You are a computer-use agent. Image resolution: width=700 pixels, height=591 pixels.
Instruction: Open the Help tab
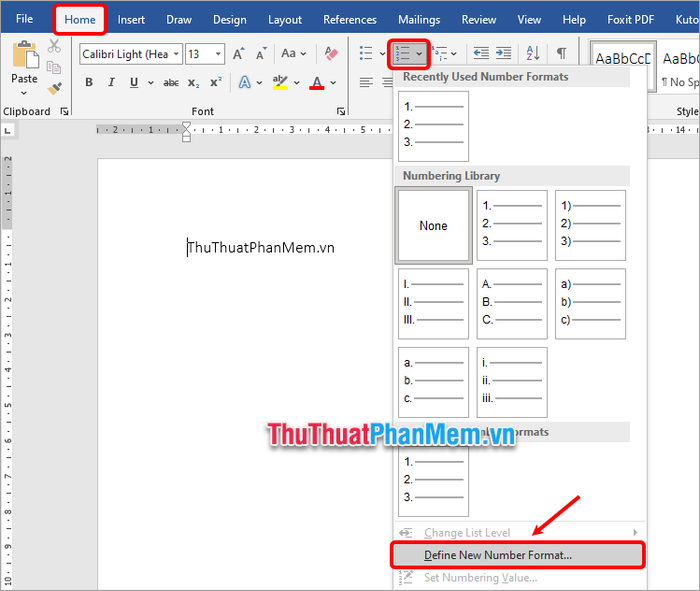(574, 20)
